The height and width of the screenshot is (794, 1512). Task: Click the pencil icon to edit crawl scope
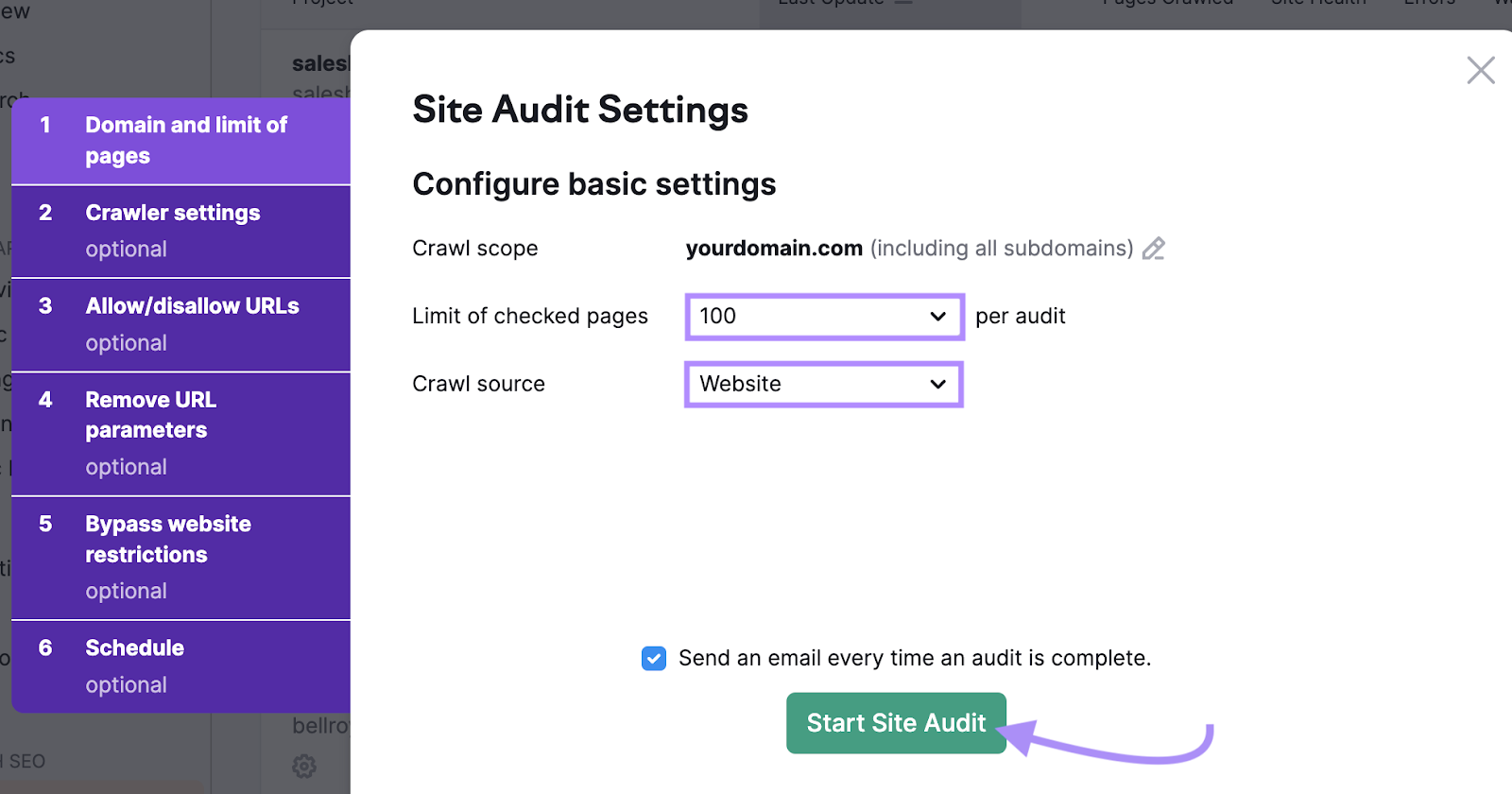click(1153, 249)
